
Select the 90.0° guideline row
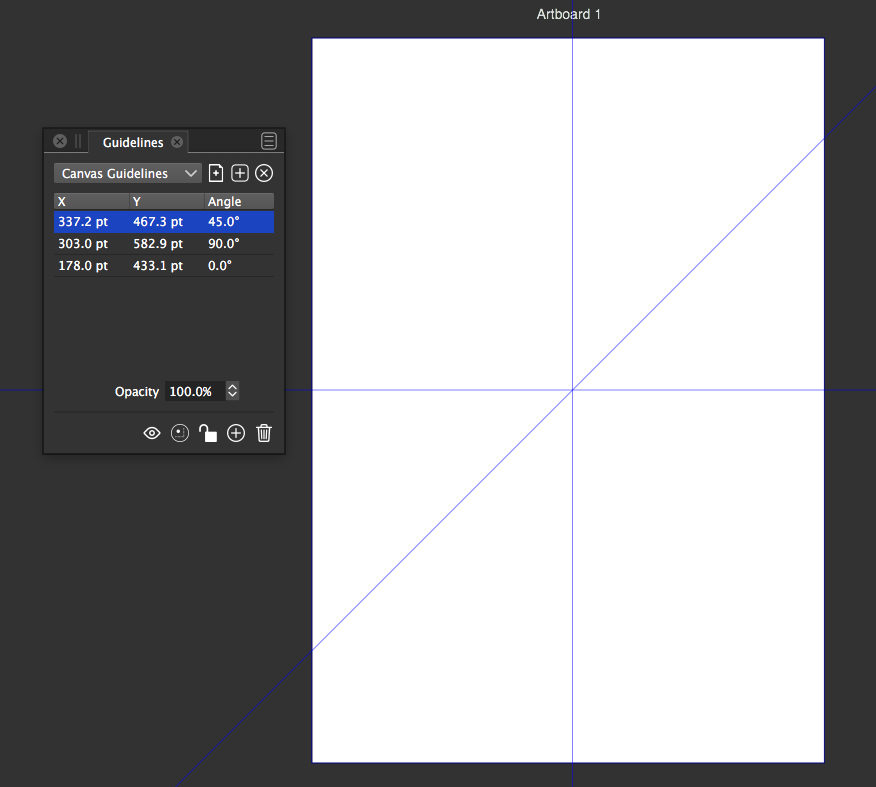click(163, 244)
